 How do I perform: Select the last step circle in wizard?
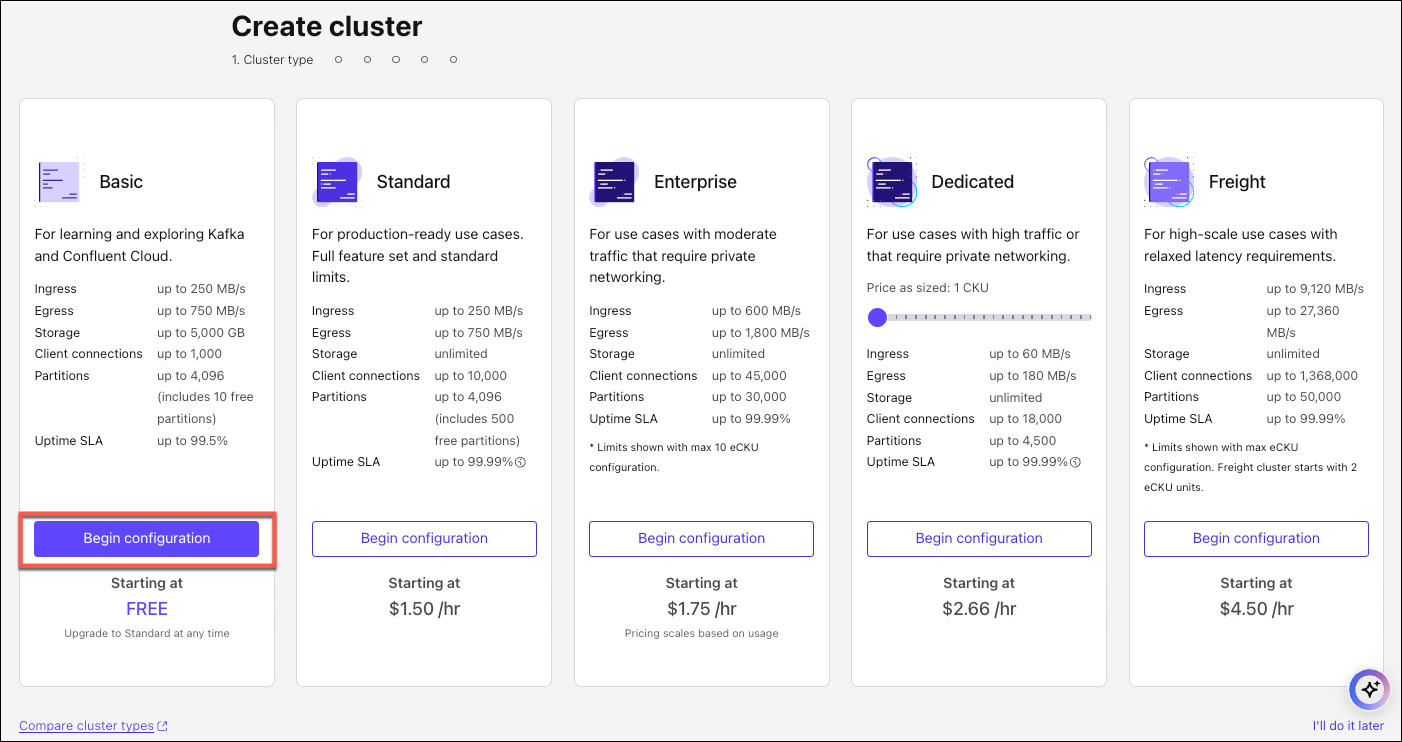[453, 60]
